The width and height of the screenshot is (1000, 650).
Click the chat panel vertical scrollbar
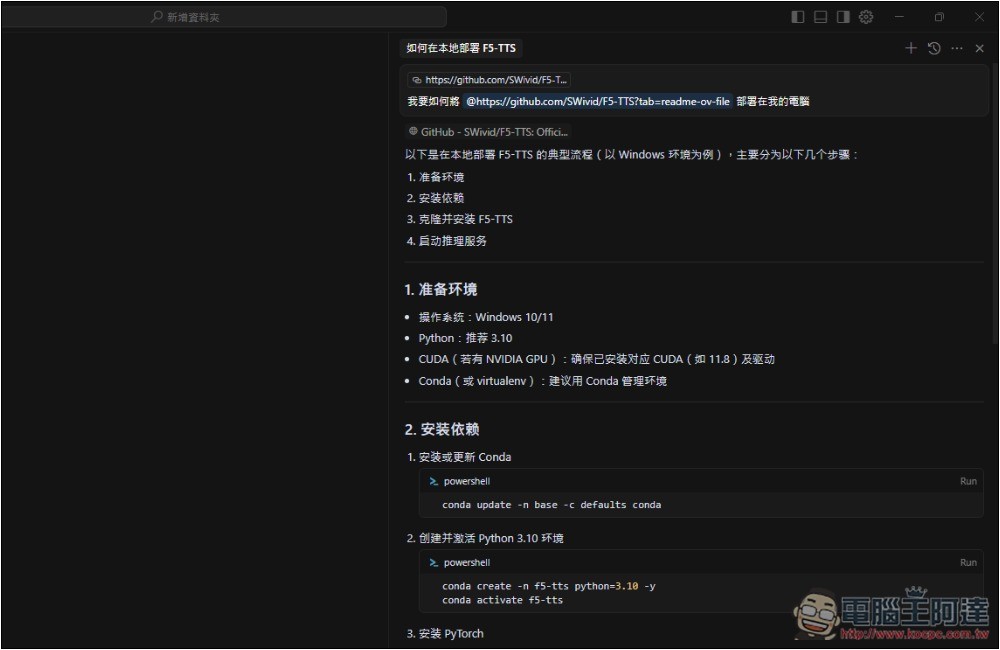(994, 200)
